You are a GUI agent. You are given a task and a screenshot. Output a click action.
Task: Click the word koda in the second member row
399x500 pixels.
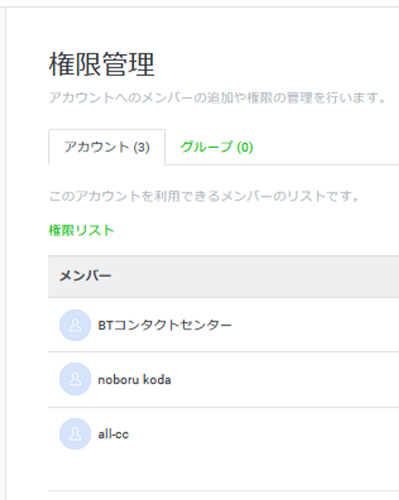[157, 380]
